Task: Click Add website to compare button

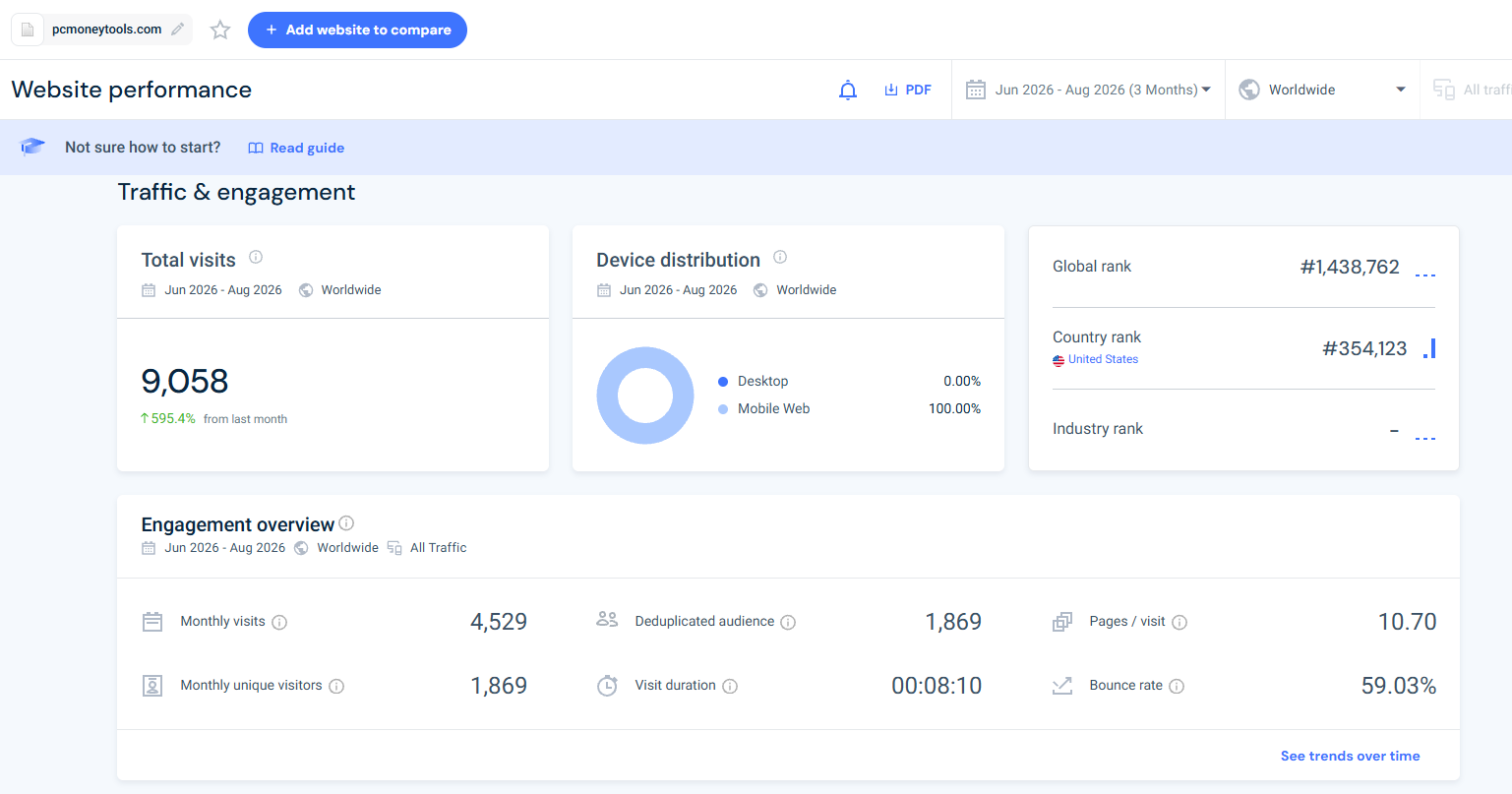Action: (x=357, y=30)
